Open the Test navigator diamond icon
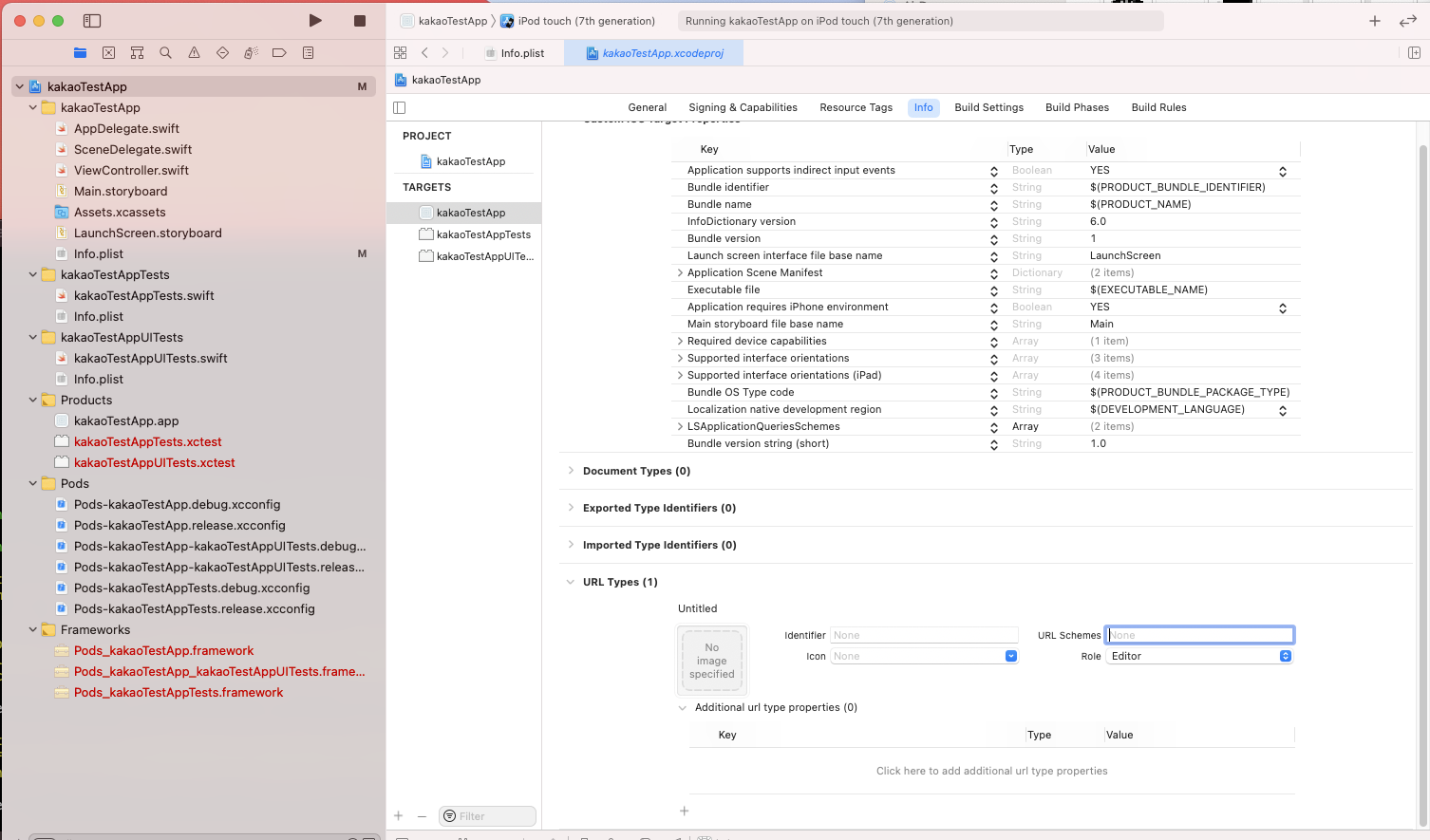The width and height of the screenshot is (1430, 840). pyautogui.click(x=222, y=53)
